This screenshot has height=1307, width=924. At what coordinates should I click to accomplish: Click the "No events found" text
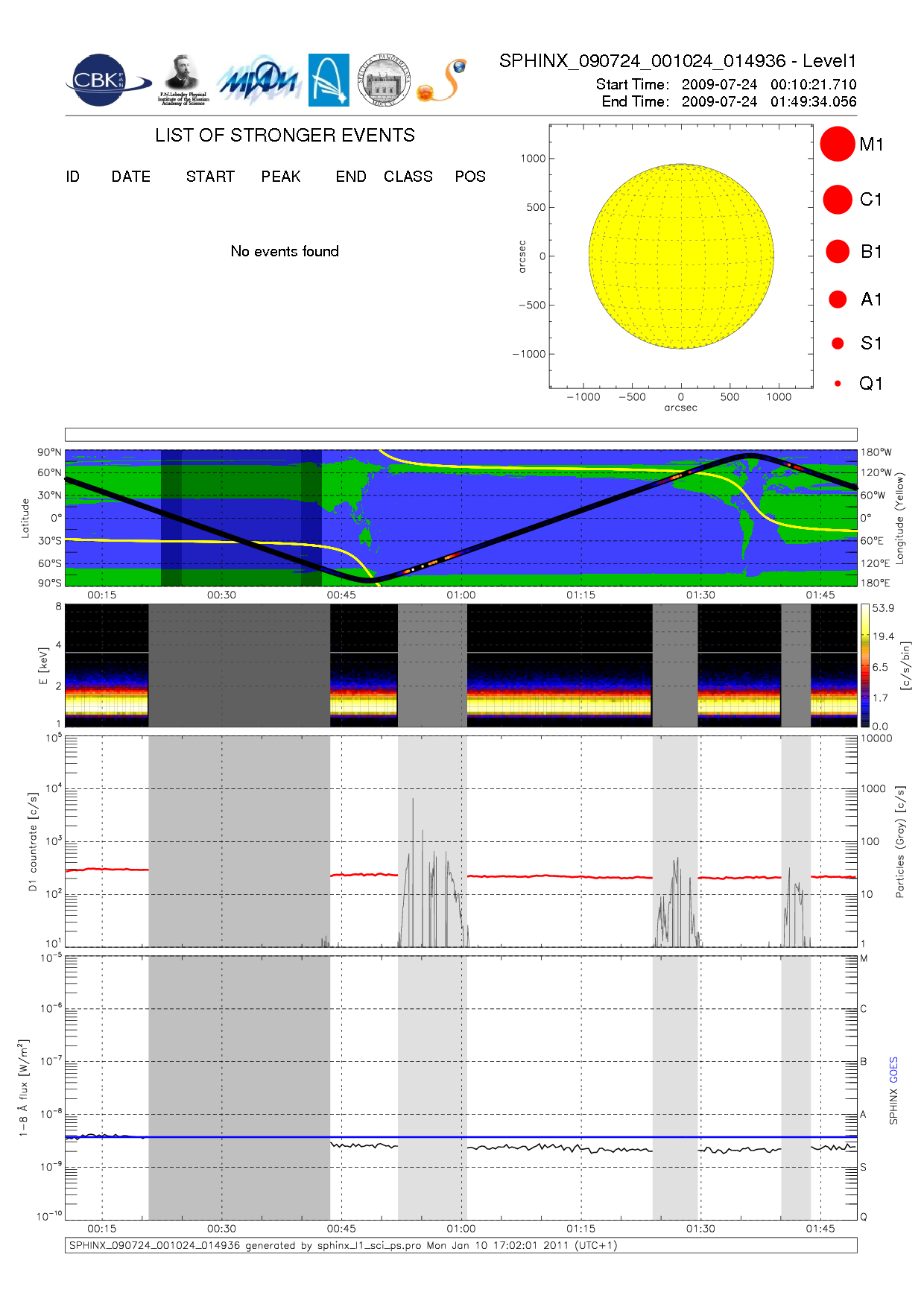(x=285, y=251)
